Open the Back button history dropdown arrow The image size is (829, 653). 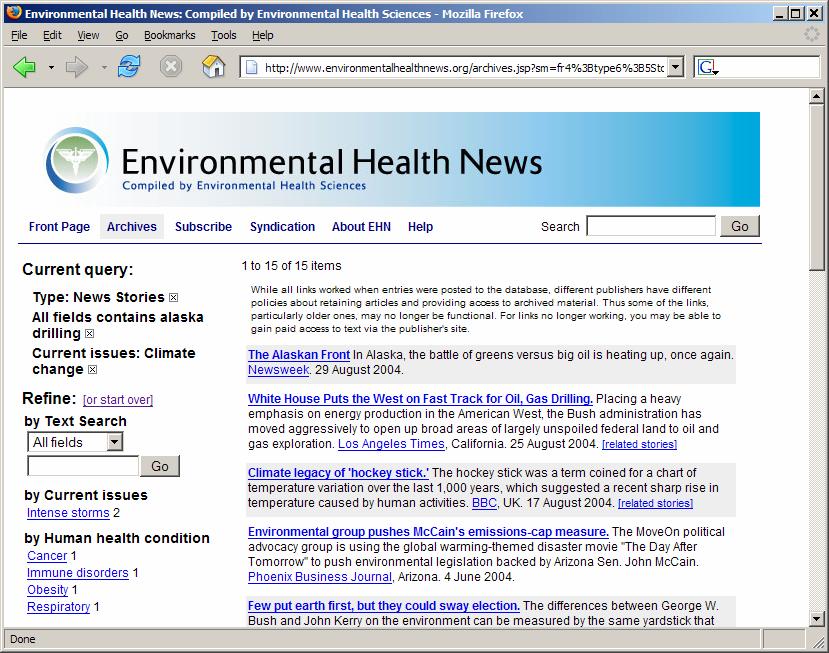[x=51, y=68]
